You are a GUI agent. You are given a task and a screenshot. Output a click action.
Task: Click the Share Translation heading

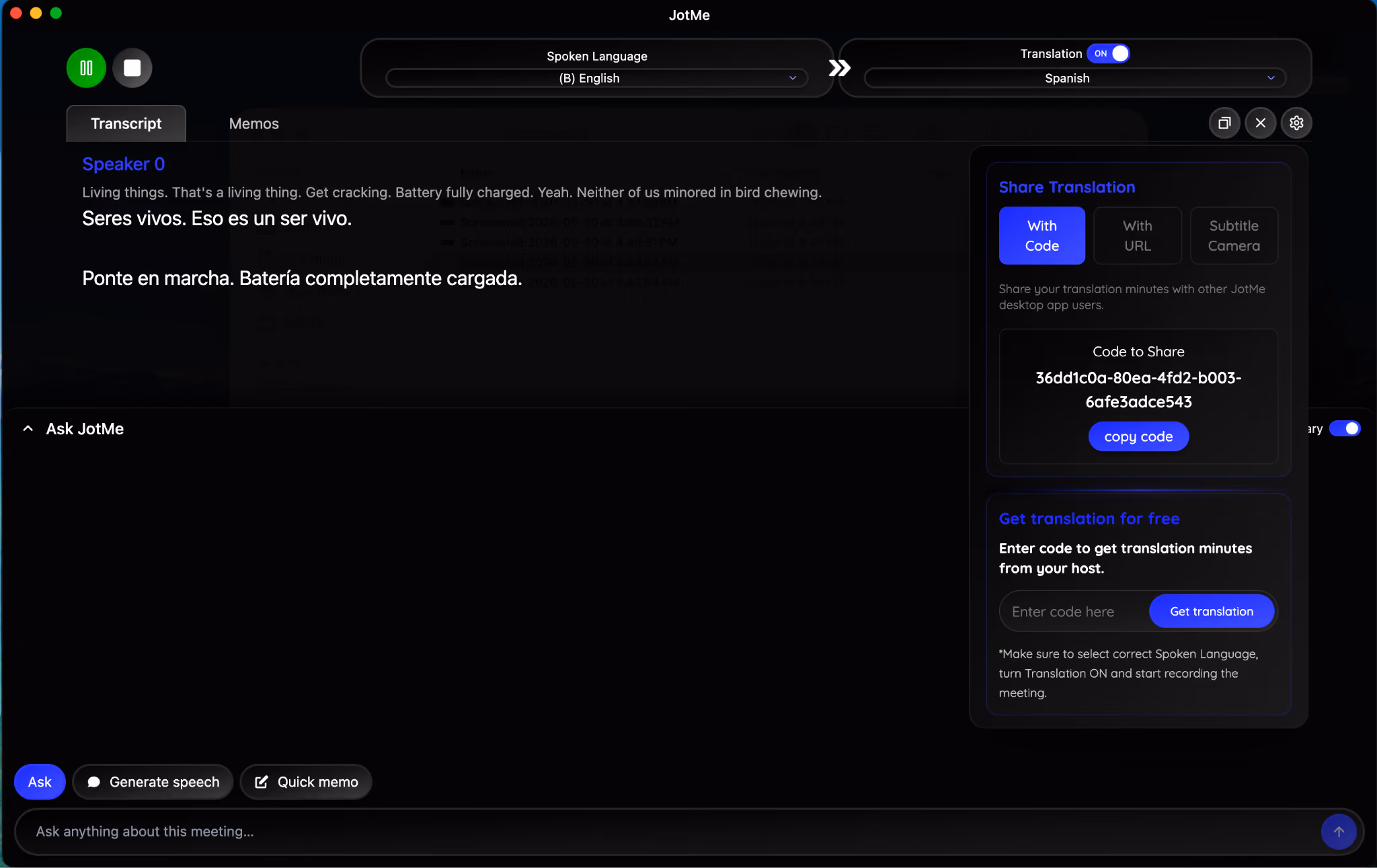1067,188
